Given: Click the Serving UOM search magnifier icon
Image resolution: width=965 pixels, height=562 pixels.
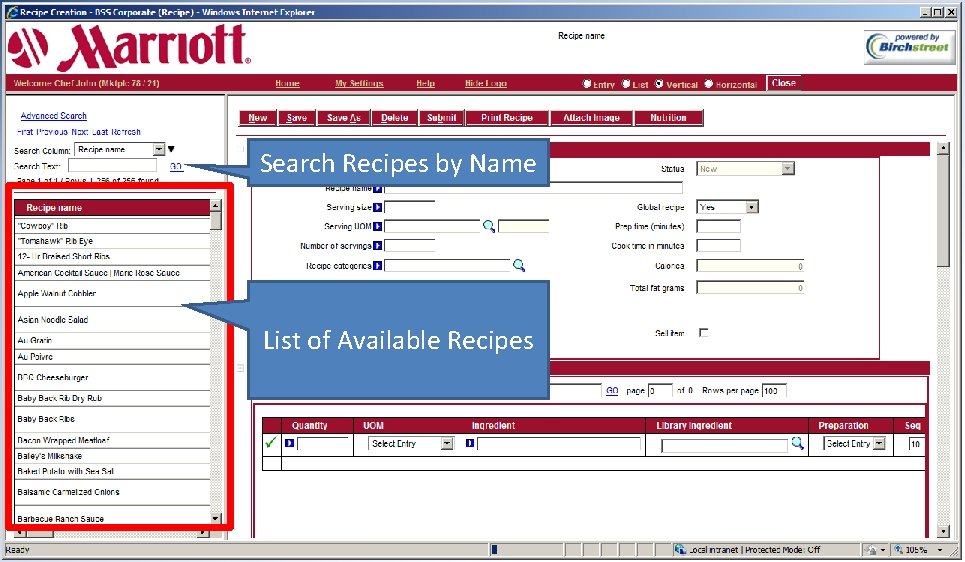Looking at the screenshot, I should pyautogui.click(x=489, y=227).
